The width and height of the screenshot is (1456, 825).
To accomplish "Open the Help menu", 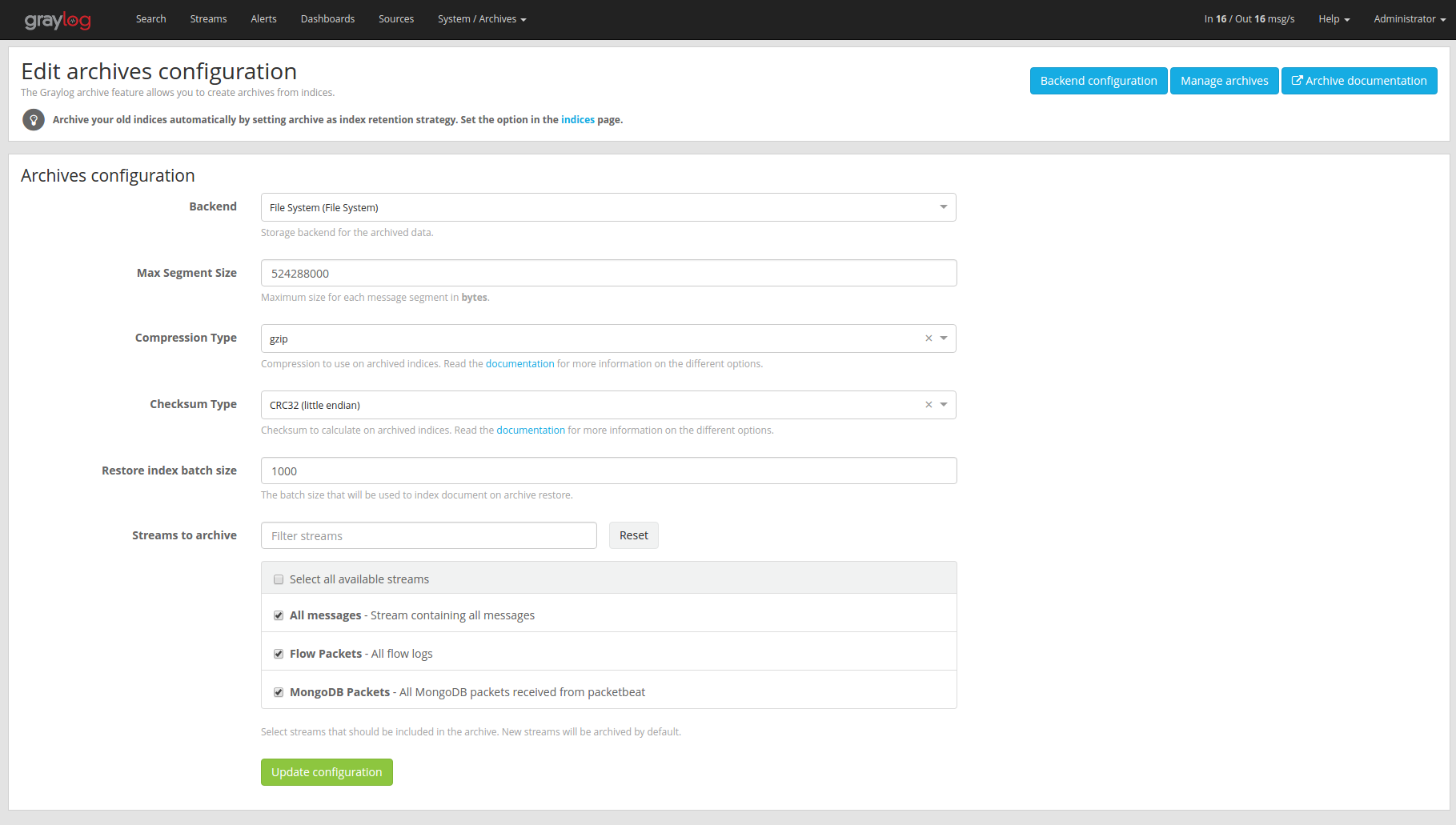I will [x=1331, y=18].
